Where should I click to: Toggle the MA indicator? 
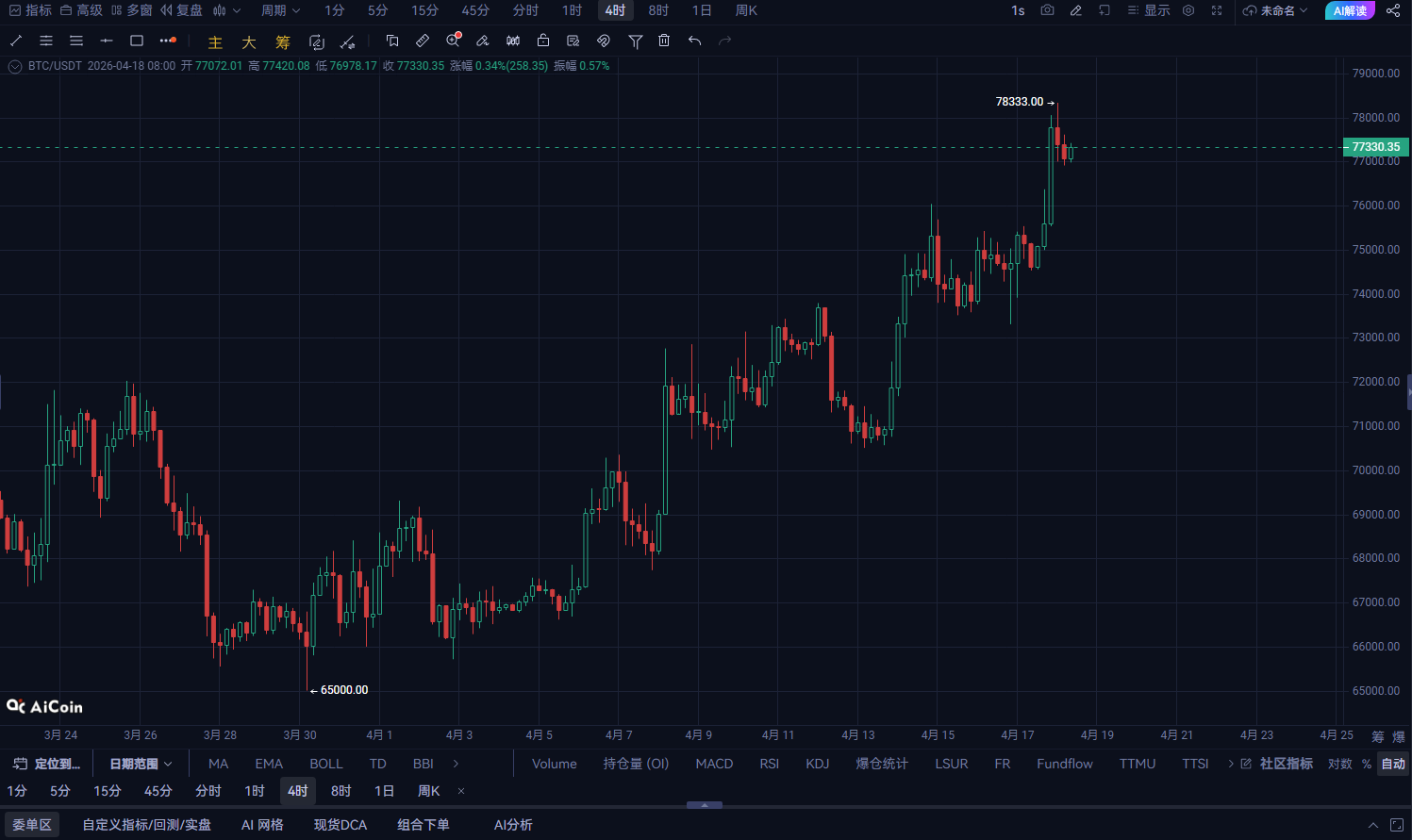[218, 764]
